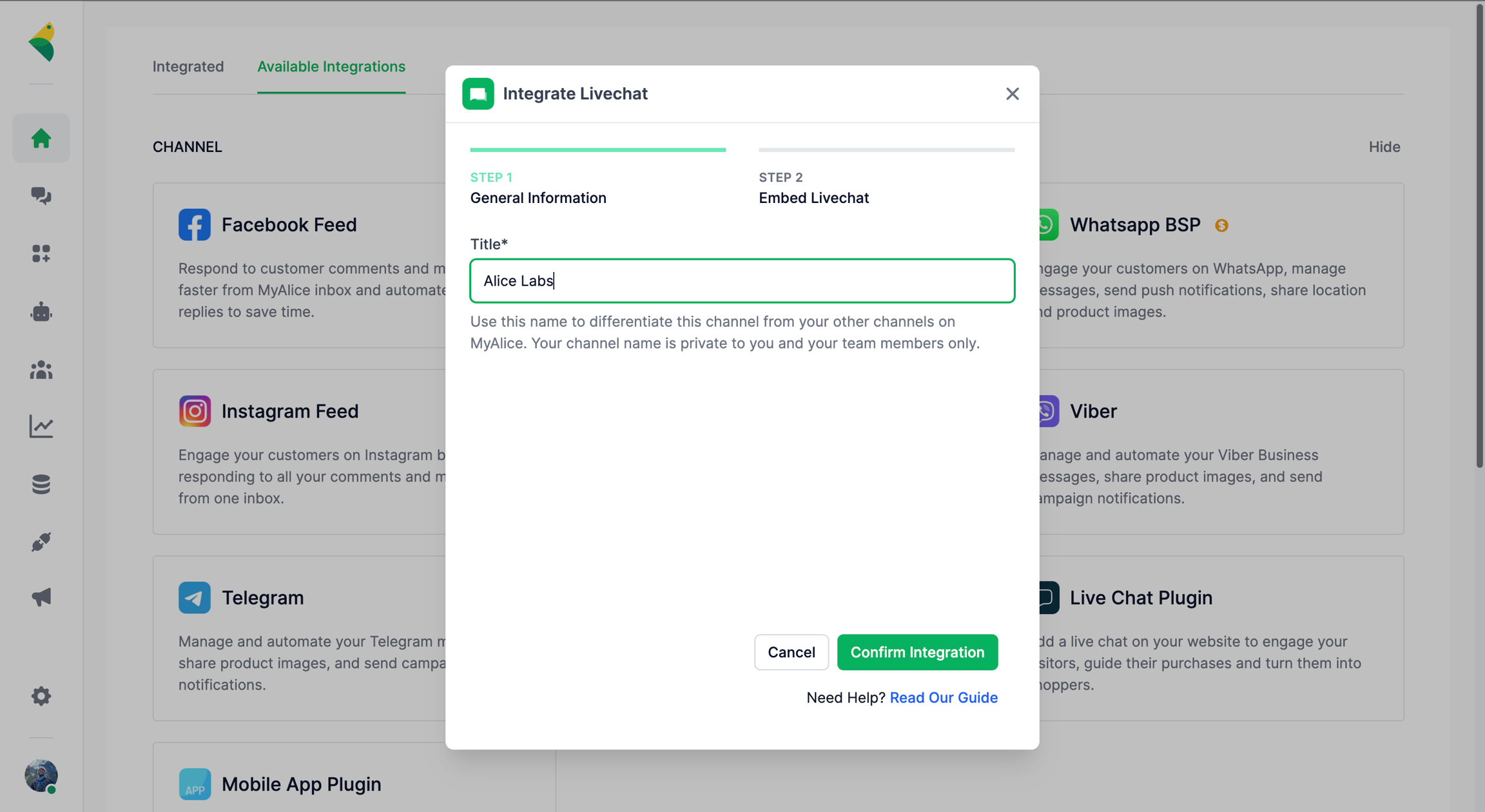Click the user profile avatar
Screen dimensions: 1485x812
pyautogui.click(x=41, y=775)
